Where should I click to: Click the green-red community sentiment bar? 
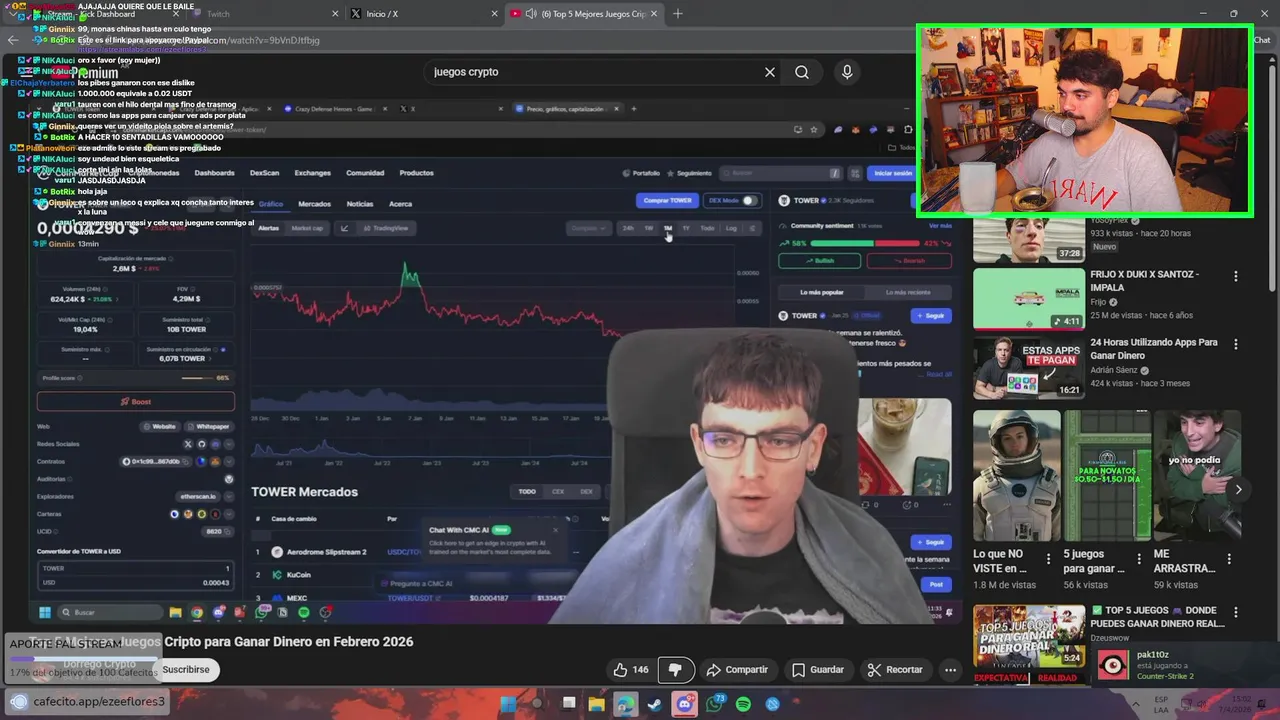click(x=865, y=243)
